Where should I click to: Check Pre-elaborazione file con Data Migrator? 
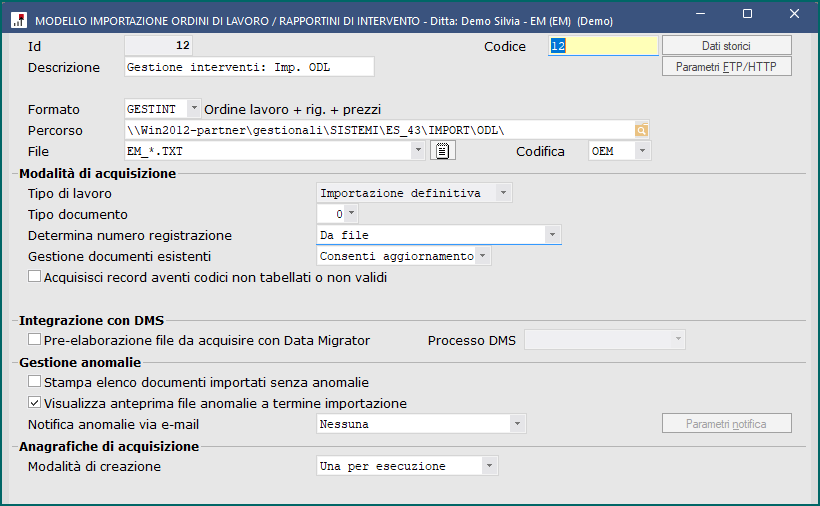35,340
